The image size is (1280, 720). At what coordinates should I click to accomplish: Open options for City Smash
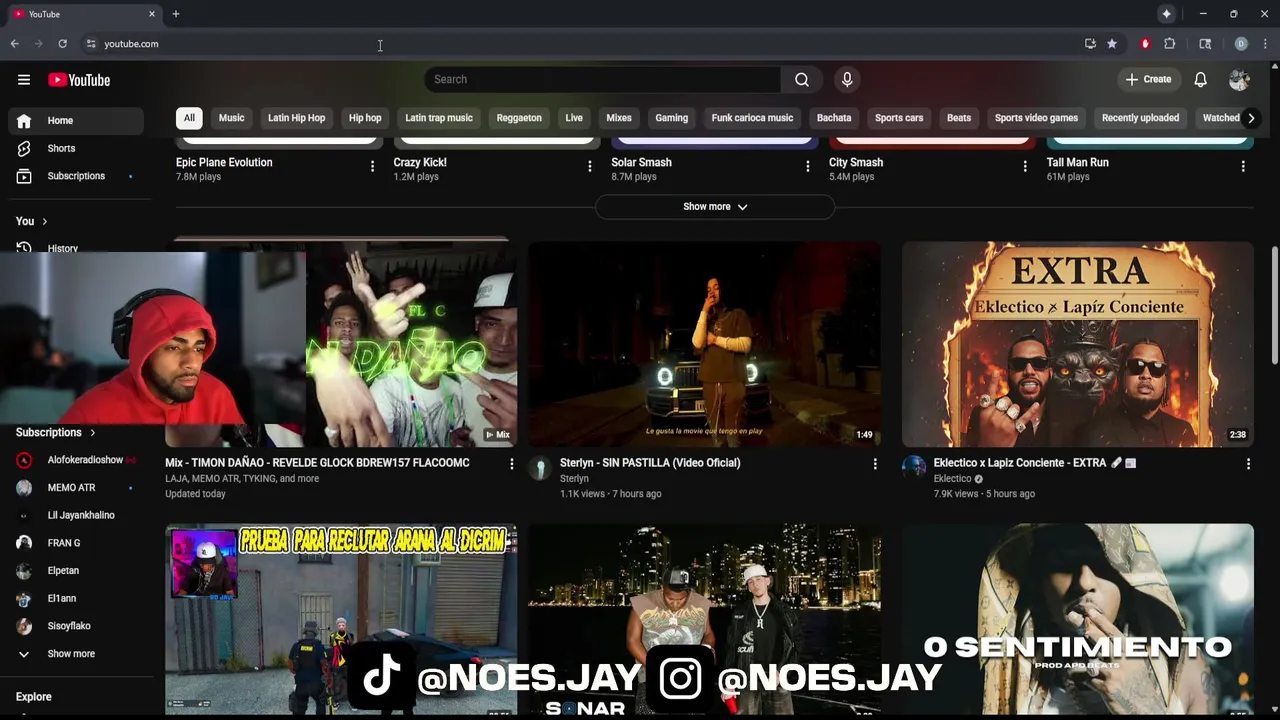(1025, 166)
